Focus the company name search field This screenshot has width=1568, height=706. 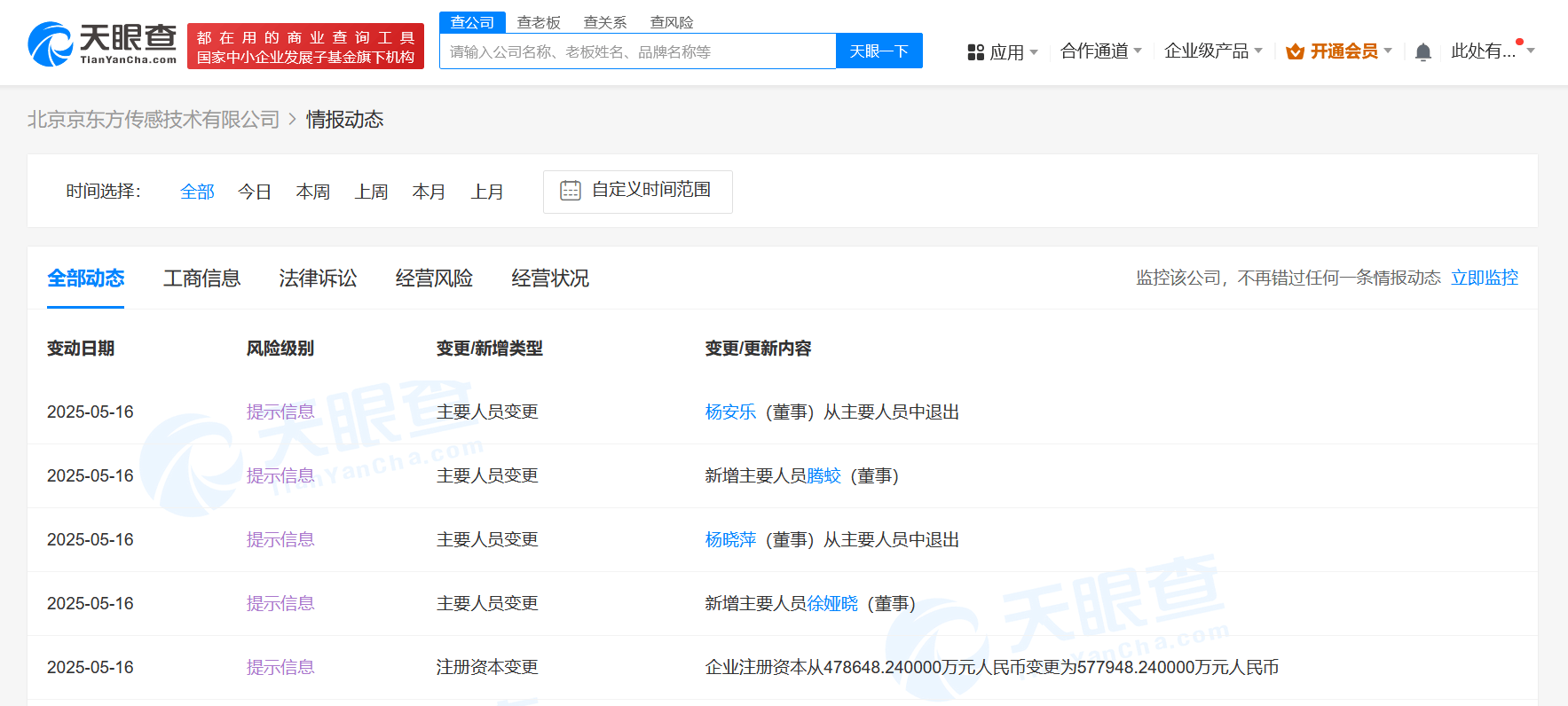tap(638, 51)
